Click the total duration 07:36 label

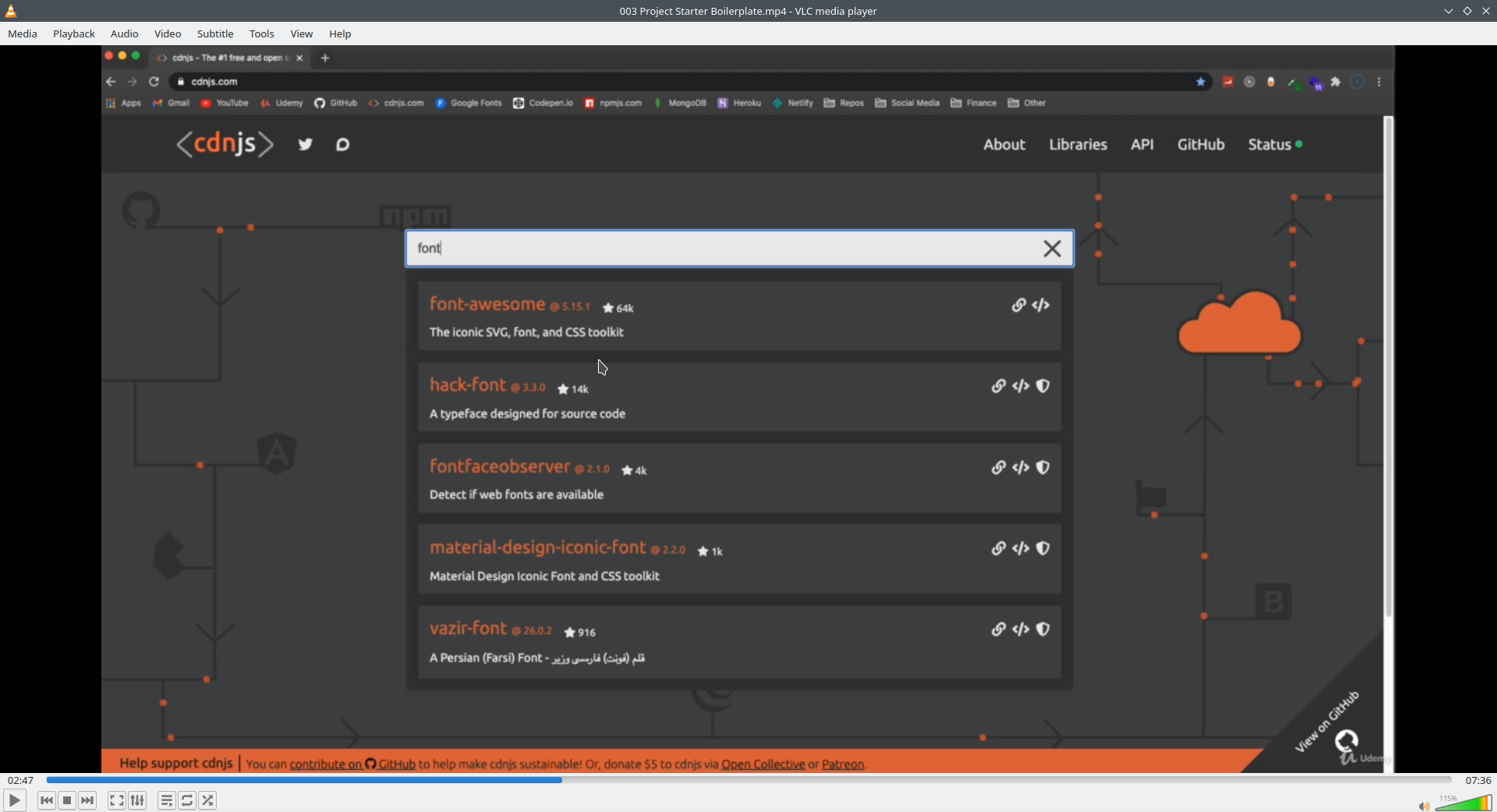coord(1478,780)
